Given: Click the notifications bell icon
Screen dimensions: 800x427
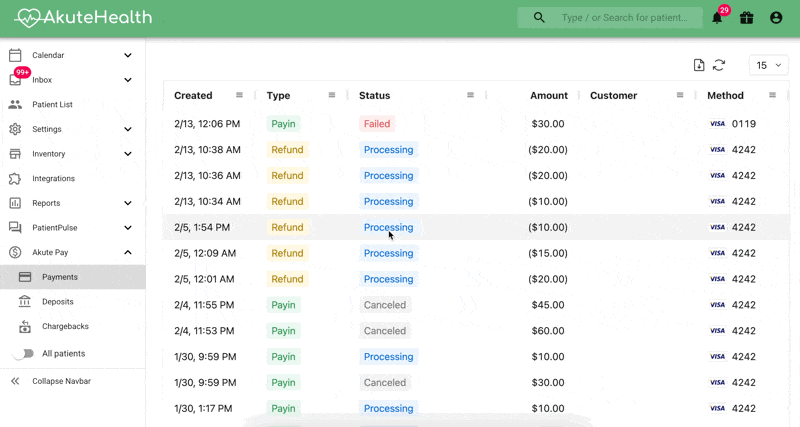Looking at the screenshot, I should [x=717, y=18].
